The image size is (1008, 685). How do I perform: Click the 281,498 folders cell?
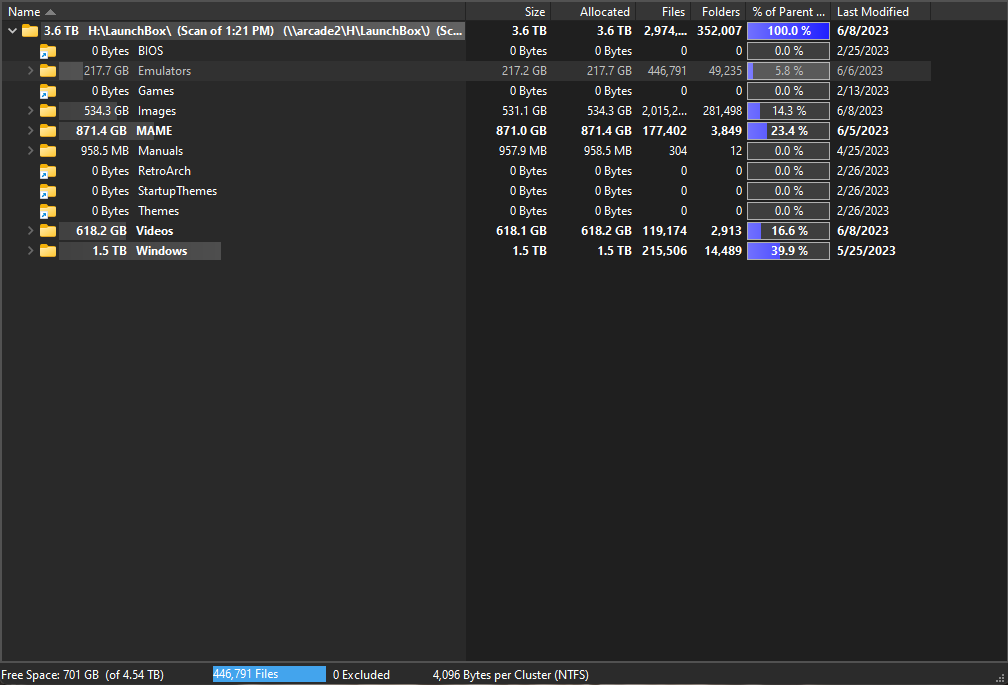point(722,111)
